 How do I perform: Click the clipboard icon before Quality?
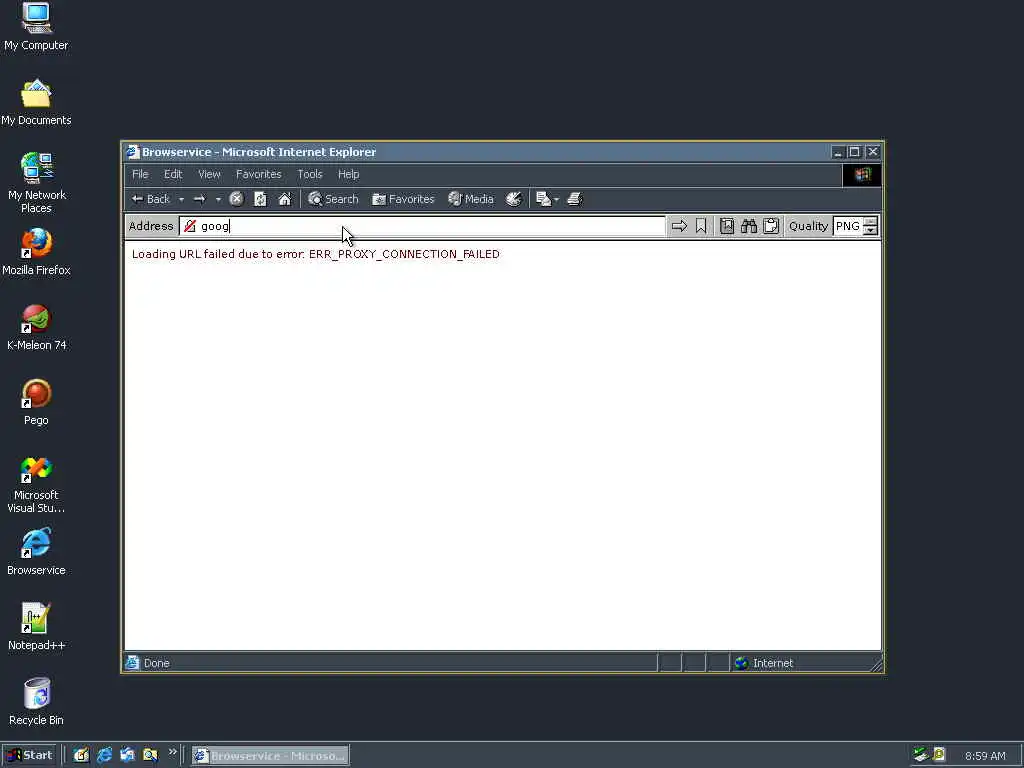(771, 226)
